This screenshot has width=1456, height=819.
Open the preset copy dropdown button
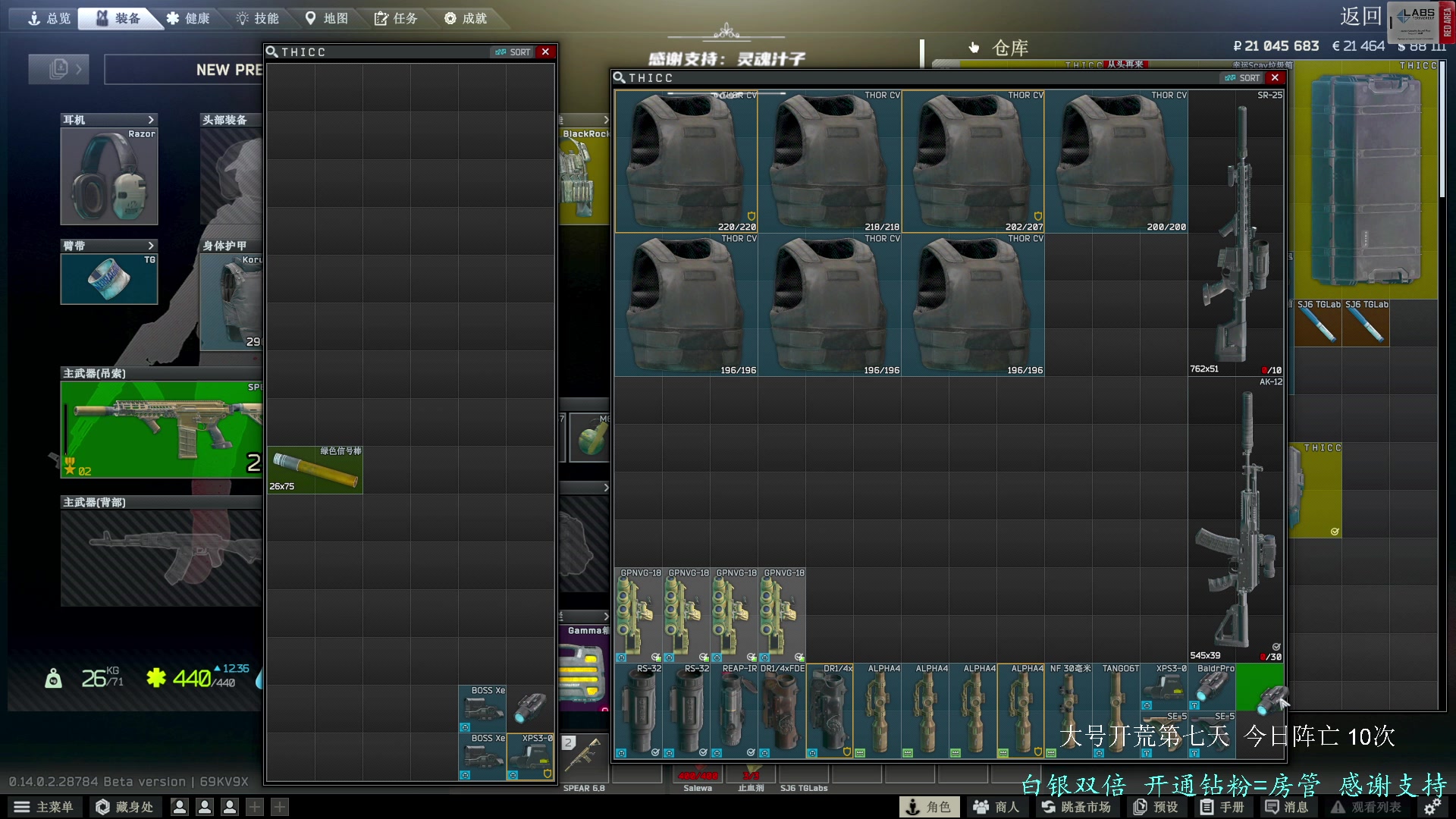(x=59, y=69)
